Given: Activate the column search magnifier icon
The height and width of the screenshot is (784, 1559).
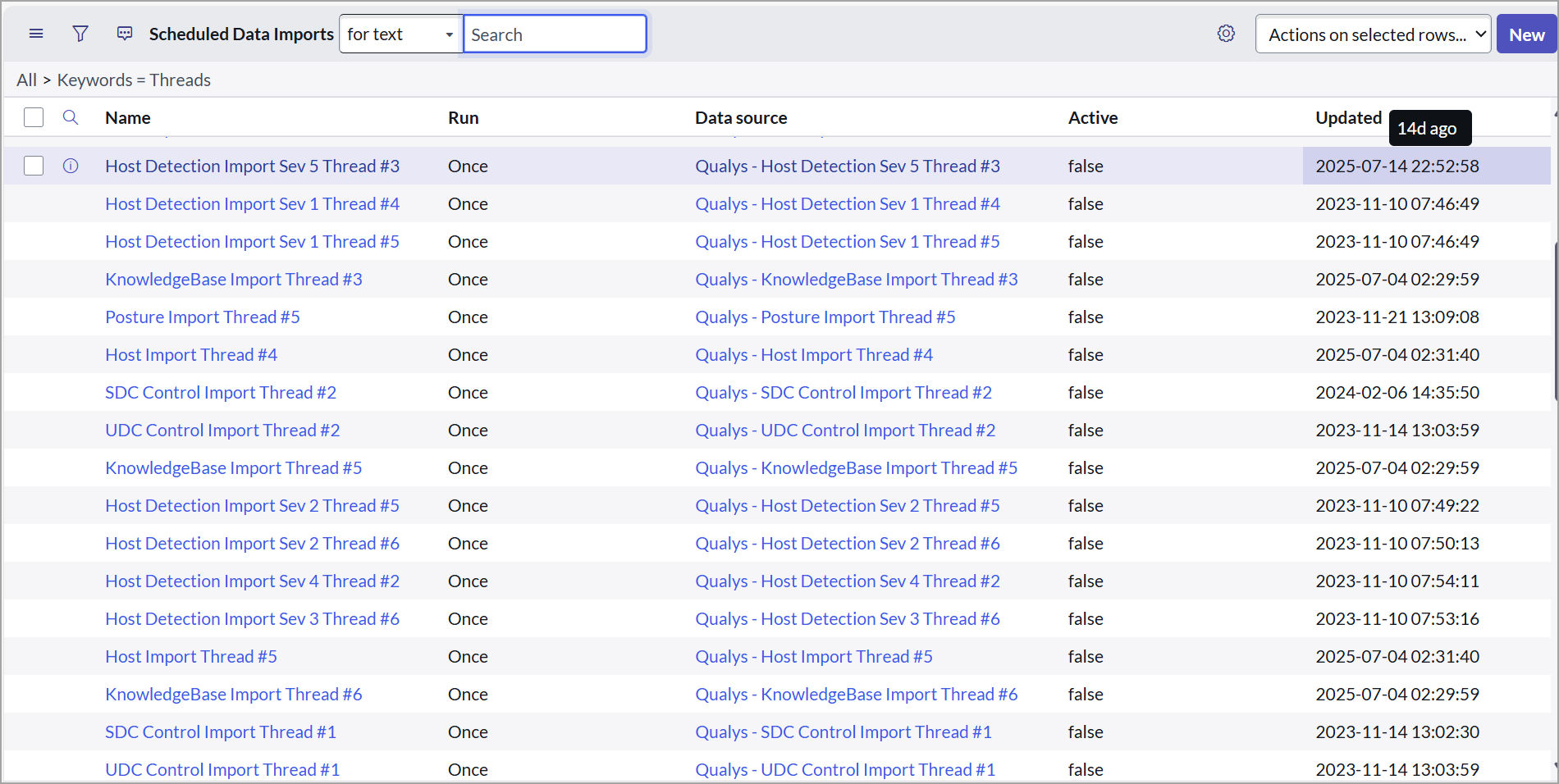Looking at the screenshot, I should pyautogui.click(x=71, y=117).
